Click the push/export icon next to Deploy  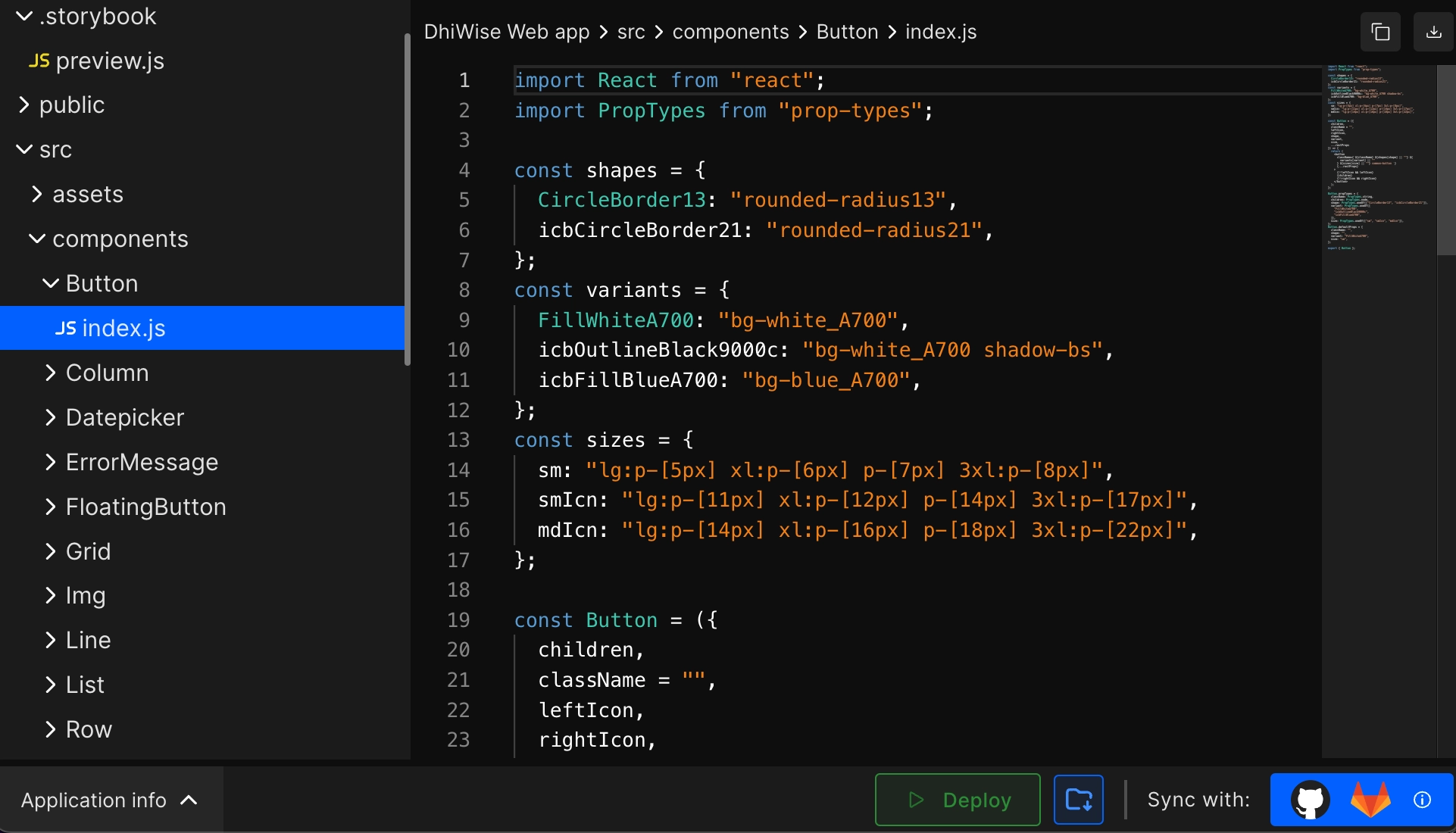point(1079,799)
